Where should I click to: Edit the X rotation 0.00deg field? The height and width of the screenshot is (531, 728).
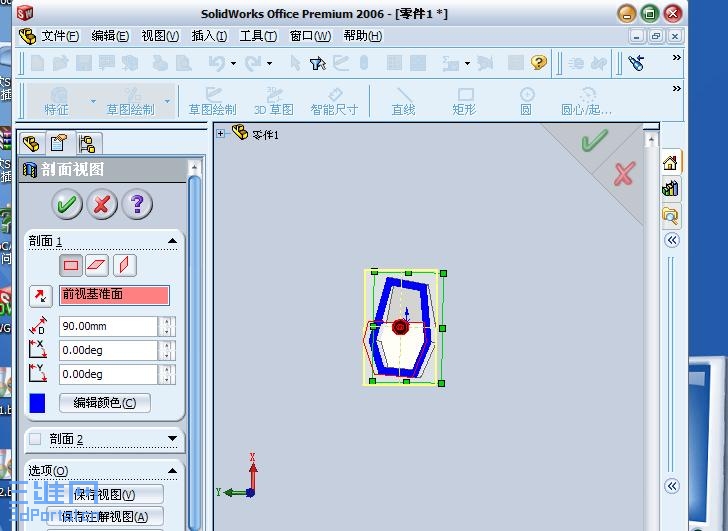(109, 350)
